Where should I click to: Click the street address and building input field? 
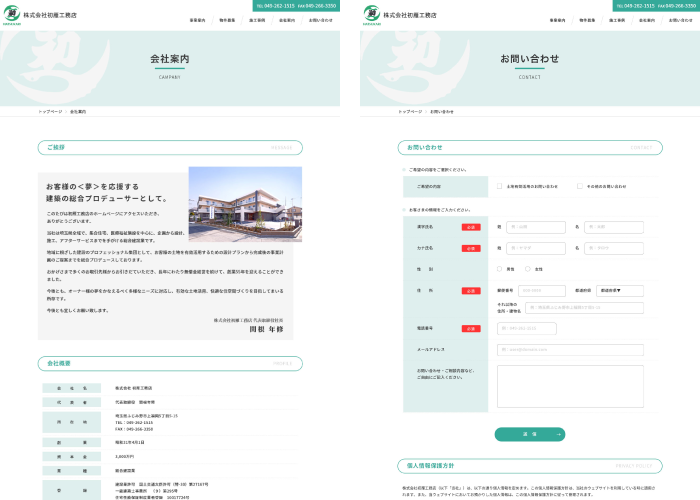pos(584,308)
